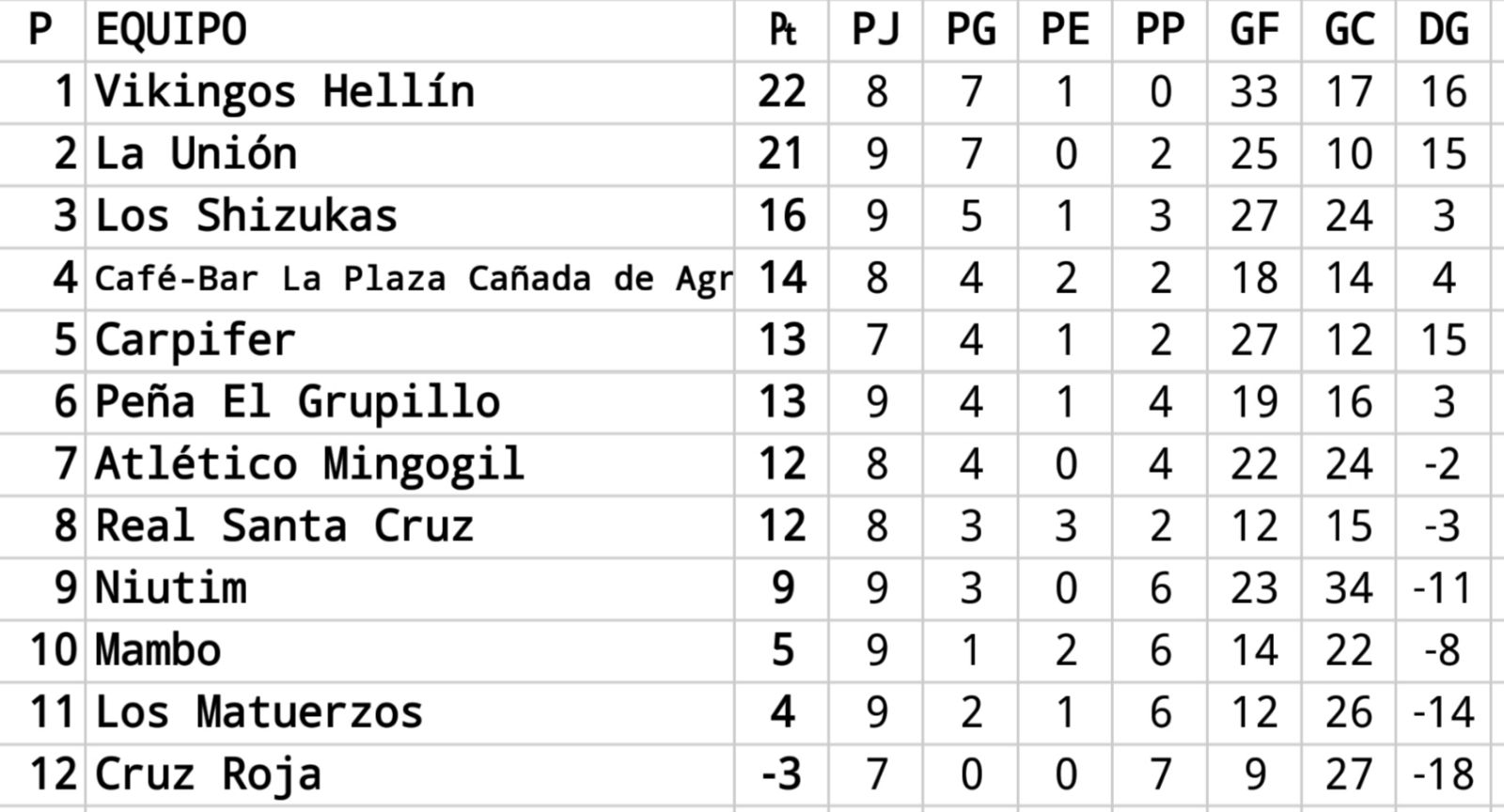Select Cruz Roja's -3 points cell
The width and height of the screenshot is (1504, 812).
coord(782,774)
